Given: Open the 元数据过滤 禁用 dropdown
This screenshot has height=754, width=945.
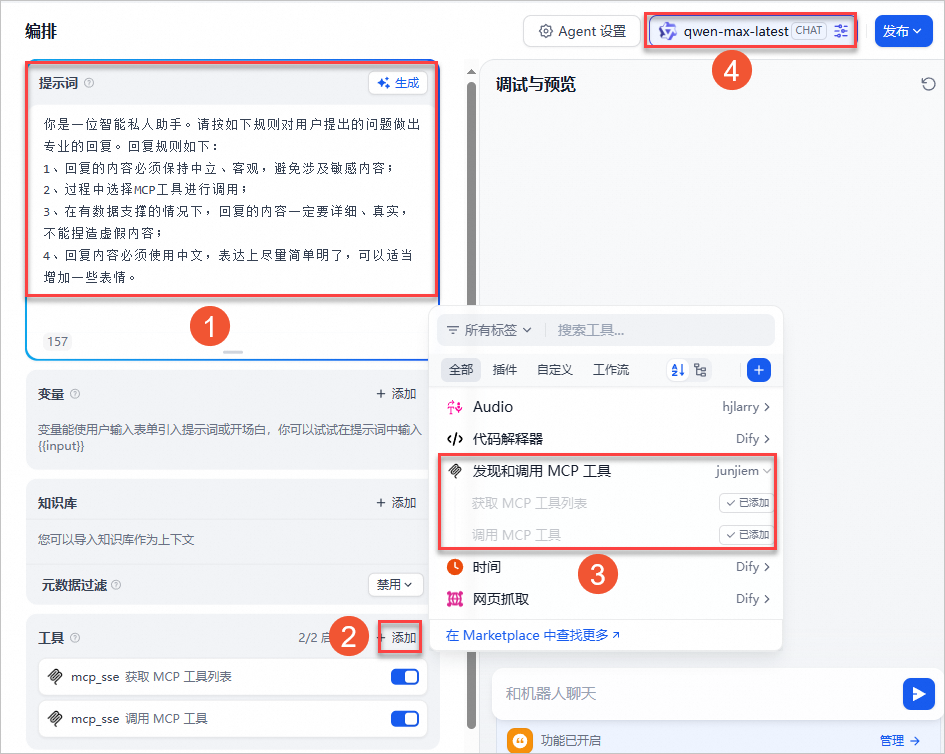Looking at the screenshot, I should [x=395, y=584].
